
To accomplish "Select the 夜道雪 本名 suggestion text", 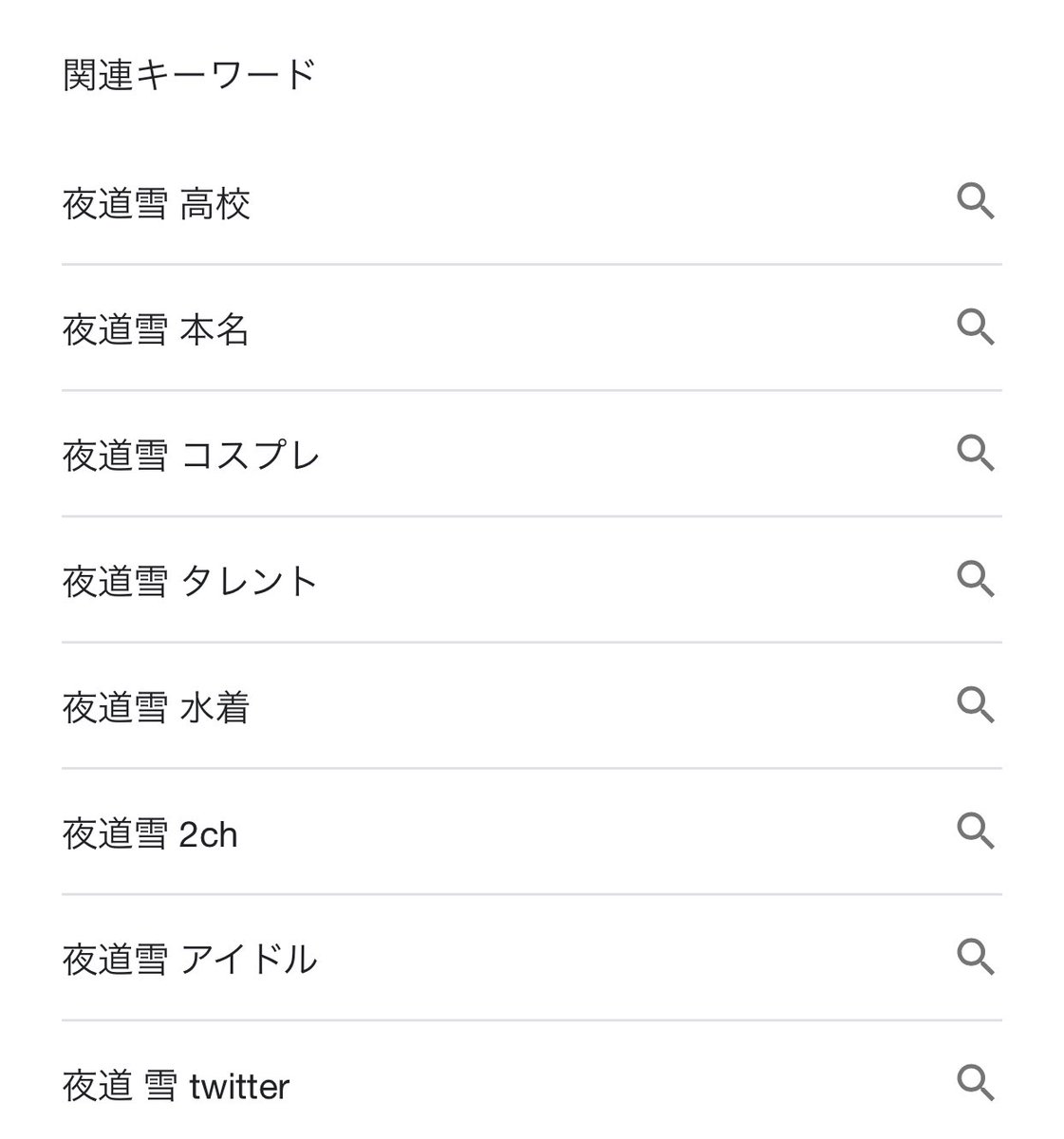I will click(157, 330).
